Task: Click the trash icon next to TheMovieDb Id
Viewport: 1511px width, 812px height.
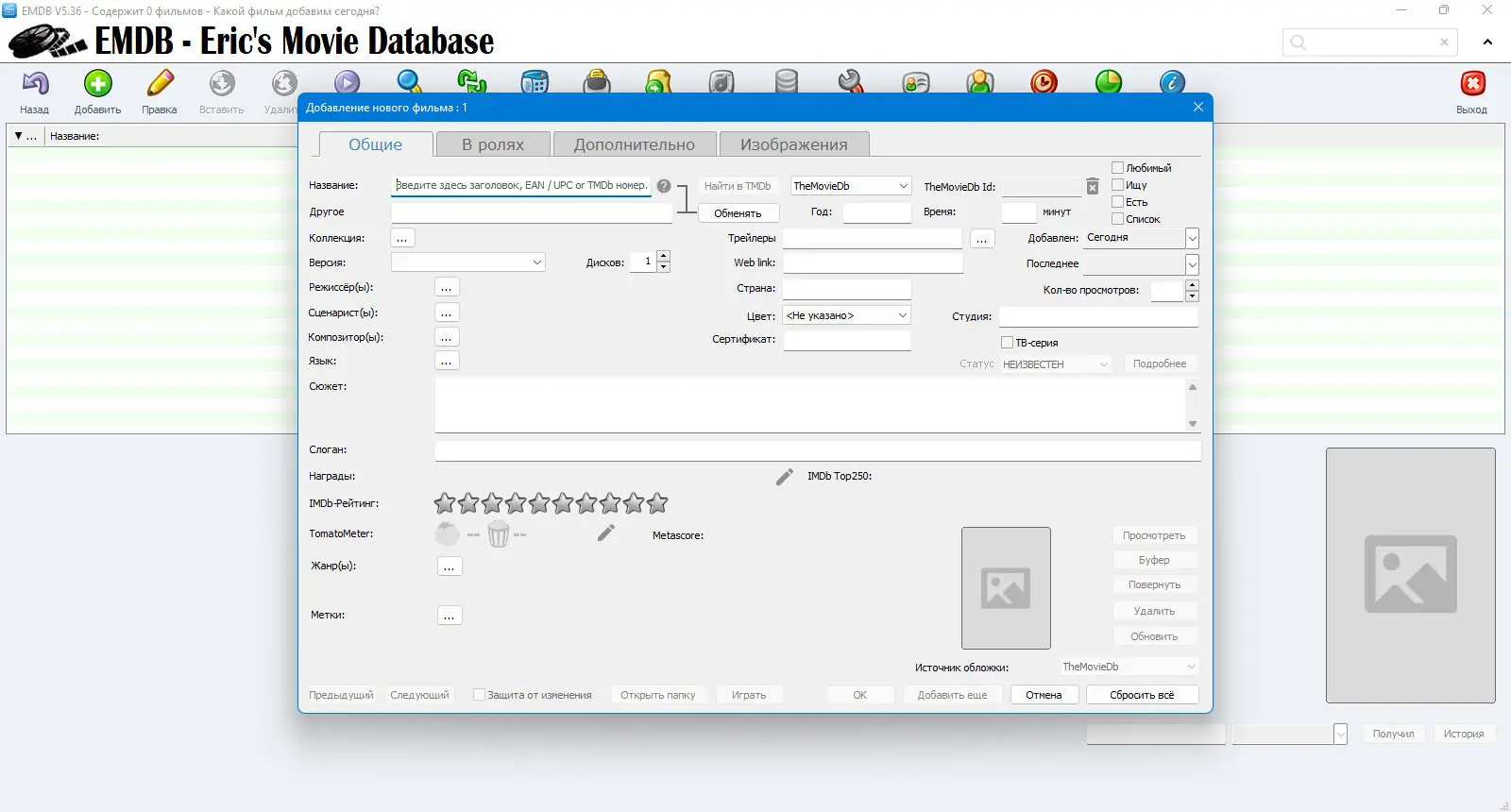Action: point(1092,187)
